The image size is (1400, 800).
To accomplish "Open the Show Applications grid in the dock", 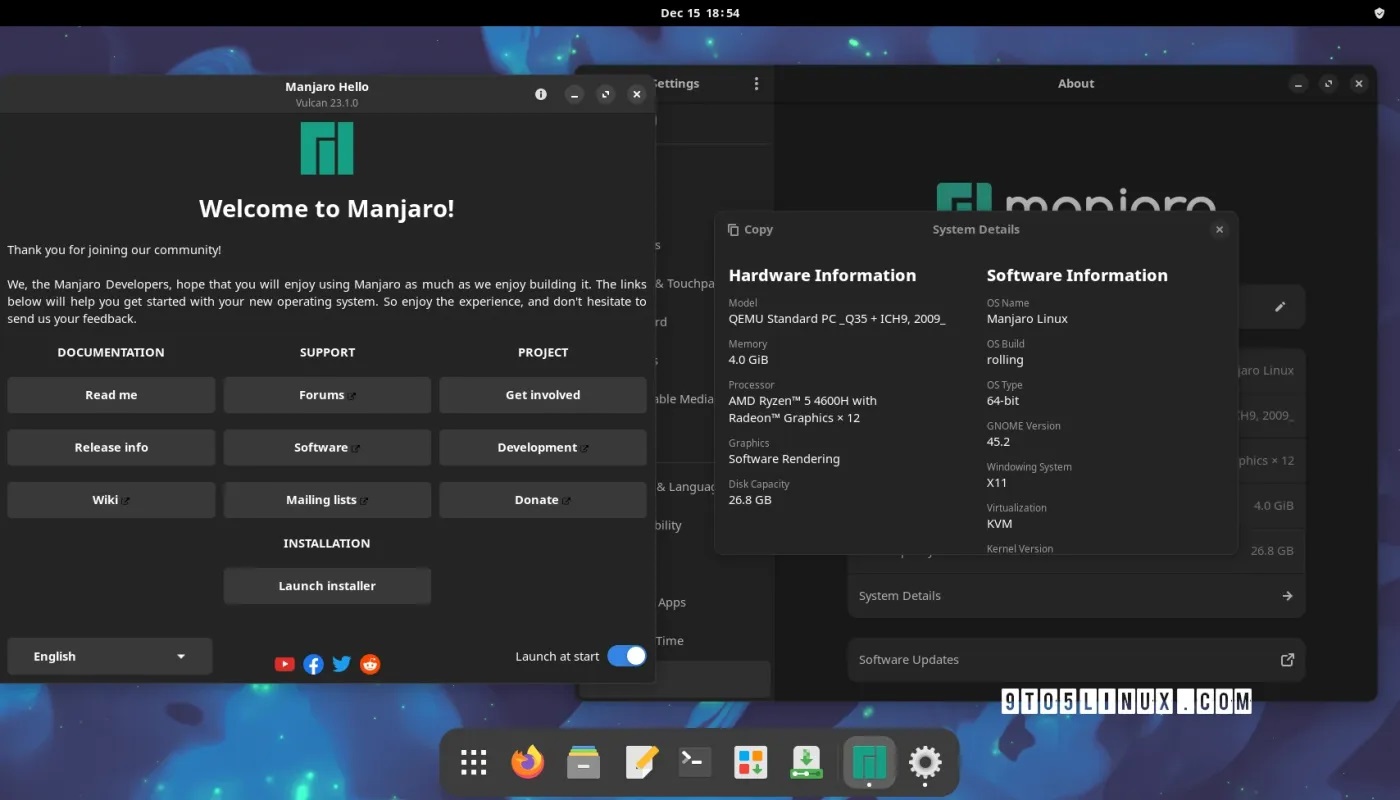I will tap(473, 763).
